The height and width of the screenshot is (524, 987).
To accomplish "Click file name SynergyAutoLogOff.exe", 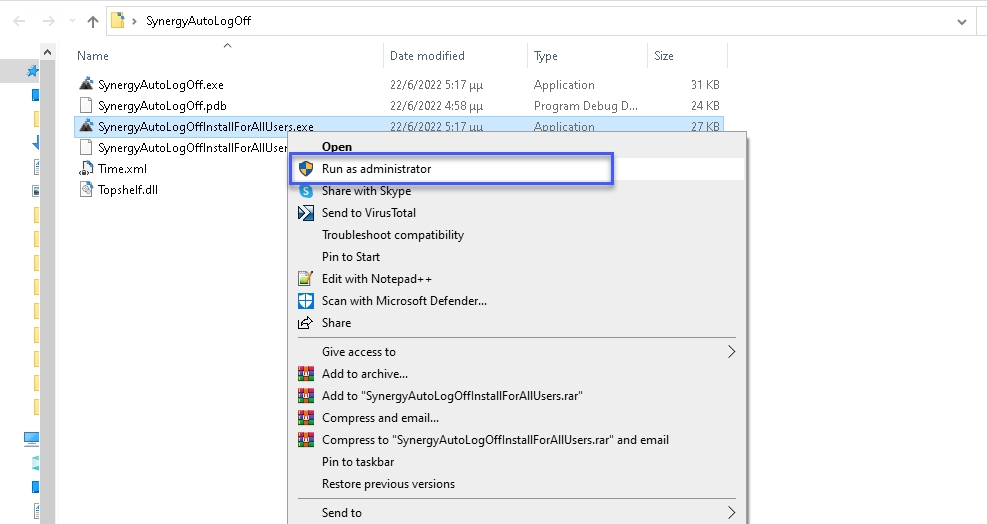I will click(x=161, y=84).
